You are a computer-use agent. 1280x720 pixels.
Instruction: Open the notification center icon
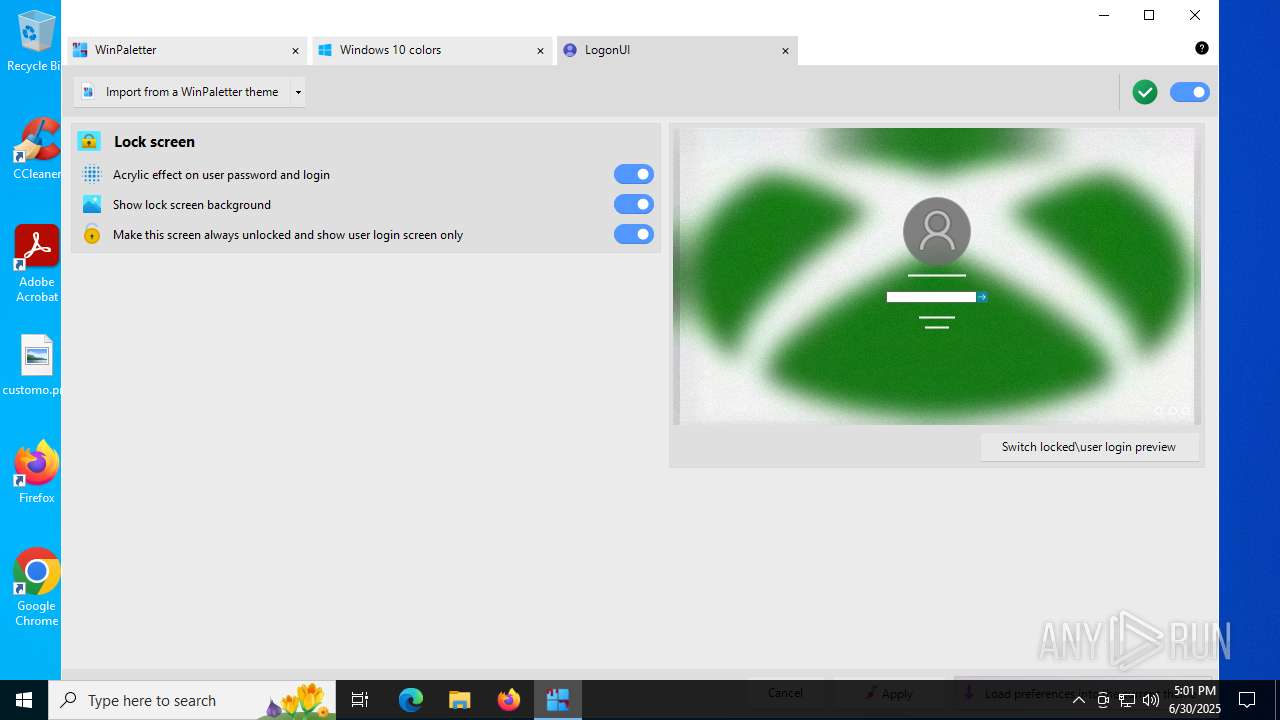point(1247,700)
